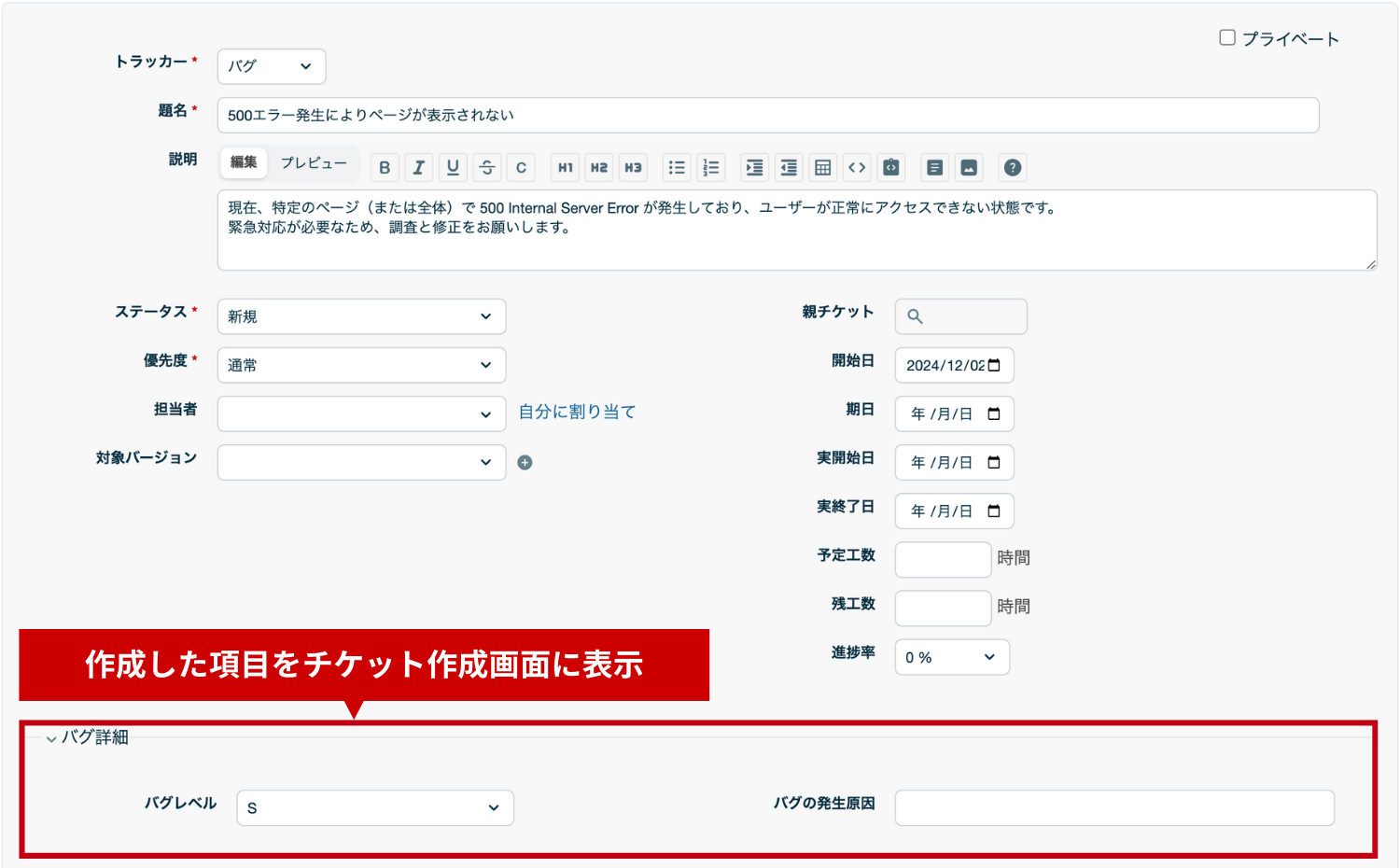Open the 進捗率 dropdown showing 0 %
This screenshot has height=868, width=1400.
[x=952, y=657]
